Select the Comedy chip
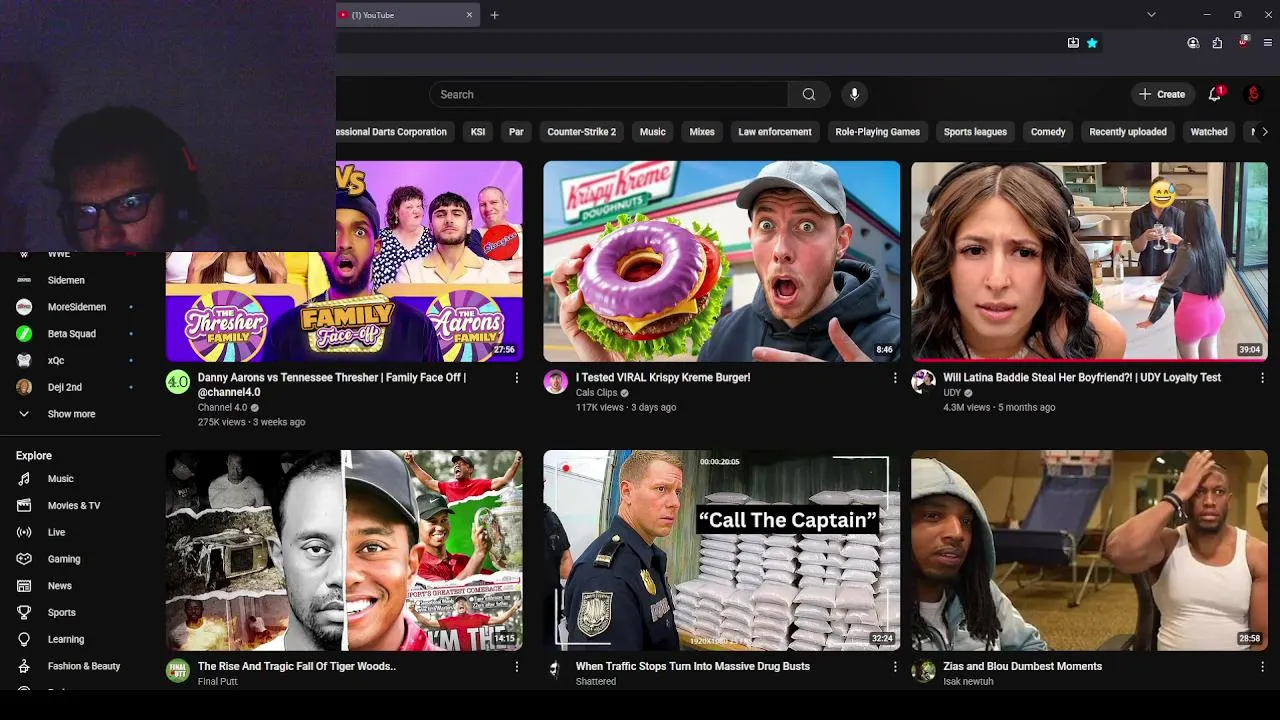1280x720 pixels. [x=1048, y=132]
